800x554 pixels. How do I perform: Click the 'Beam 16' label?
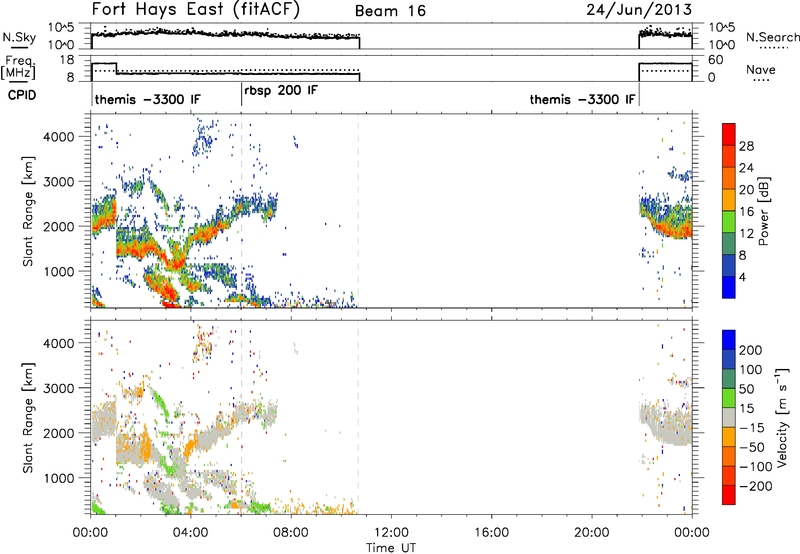(x=390, y=11)
